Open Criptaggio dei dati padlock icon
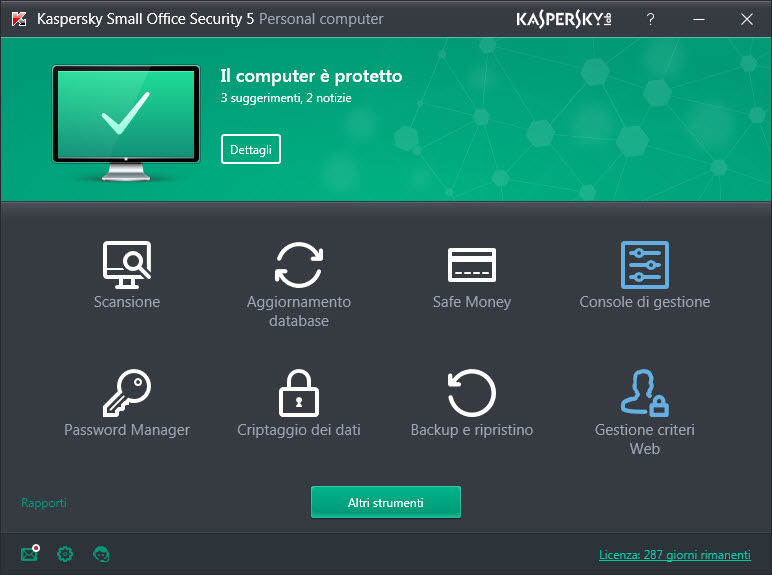Screen dimensions: 772x575 coord(299,393)
